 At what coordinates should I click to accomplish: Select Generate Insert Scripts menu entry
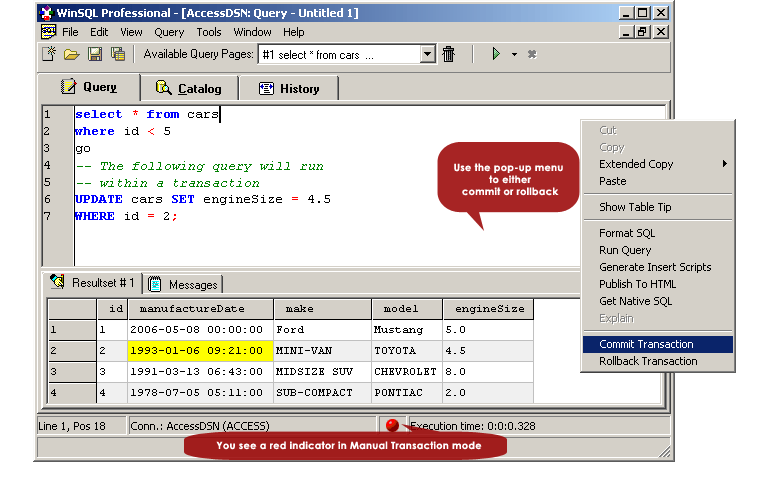point(658,267)
